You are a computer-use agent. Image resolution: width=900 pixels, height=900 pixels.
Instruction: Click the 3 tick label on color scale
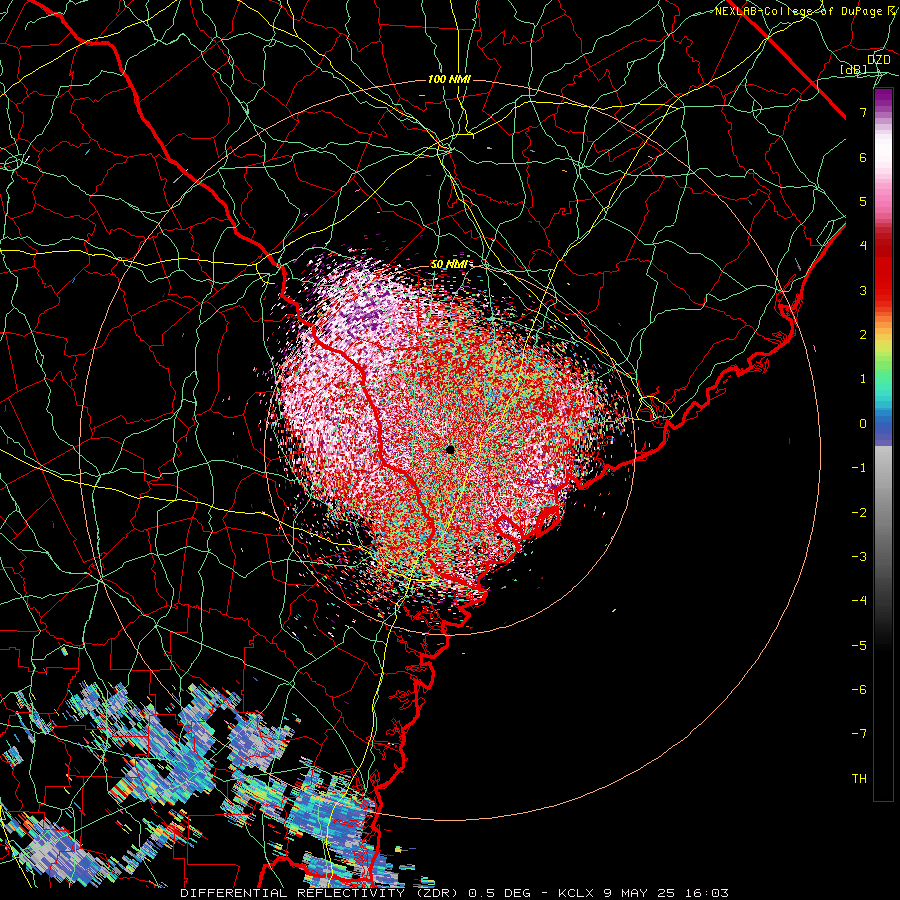click(863, 290)
